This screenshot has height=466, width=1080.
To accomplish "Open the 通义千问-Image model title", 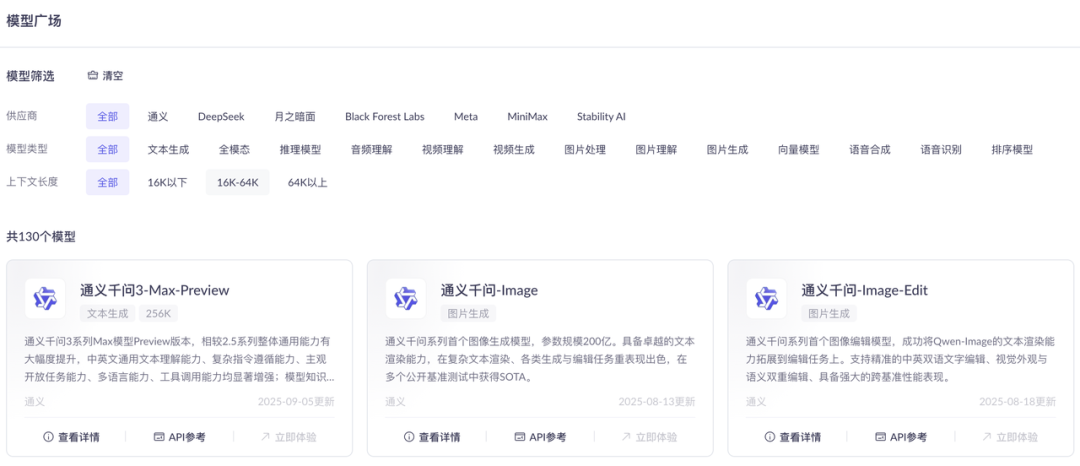I will click(x=489, y=290).
